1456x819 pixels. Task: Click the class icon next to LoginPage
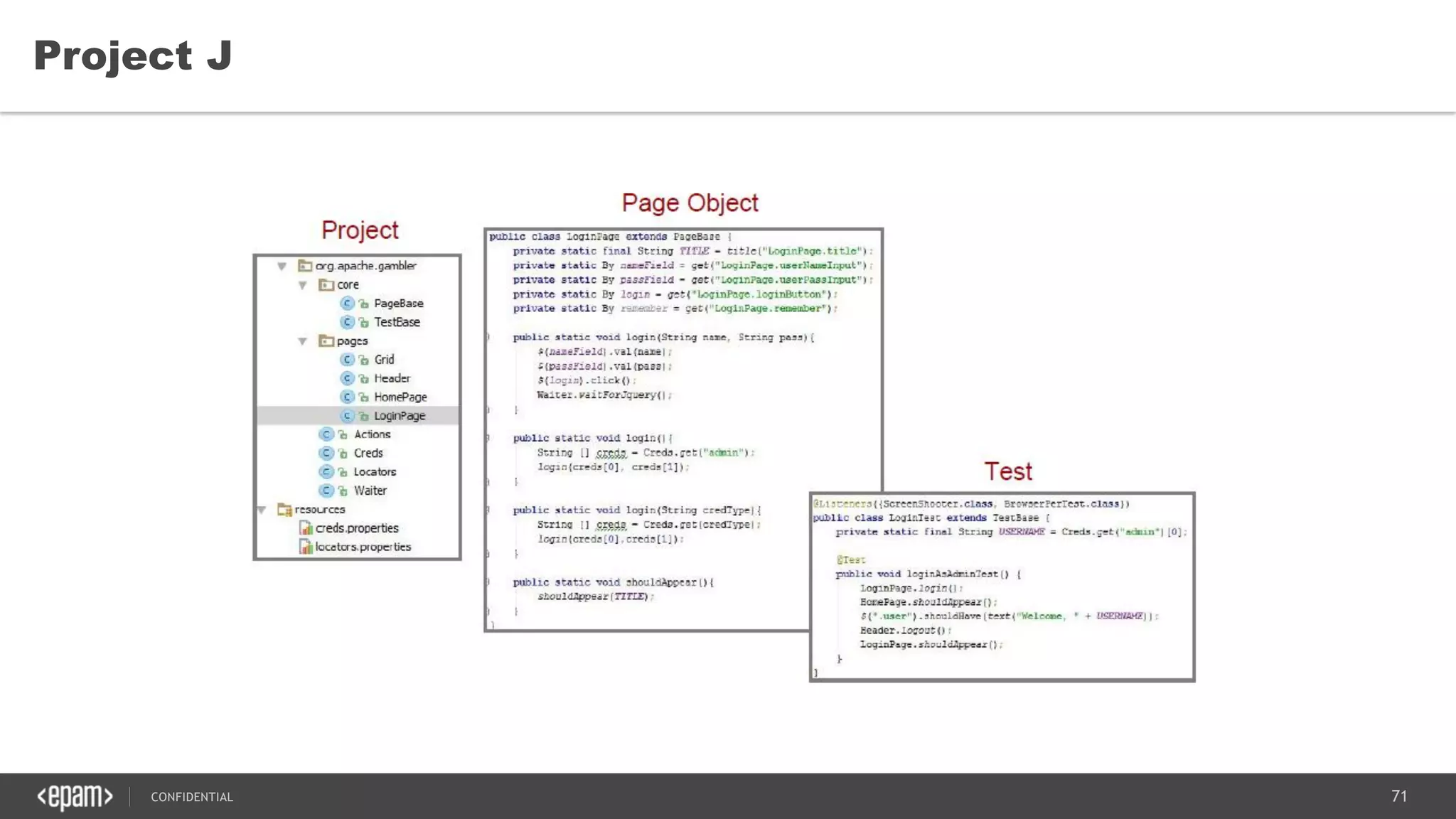(348, 416)
